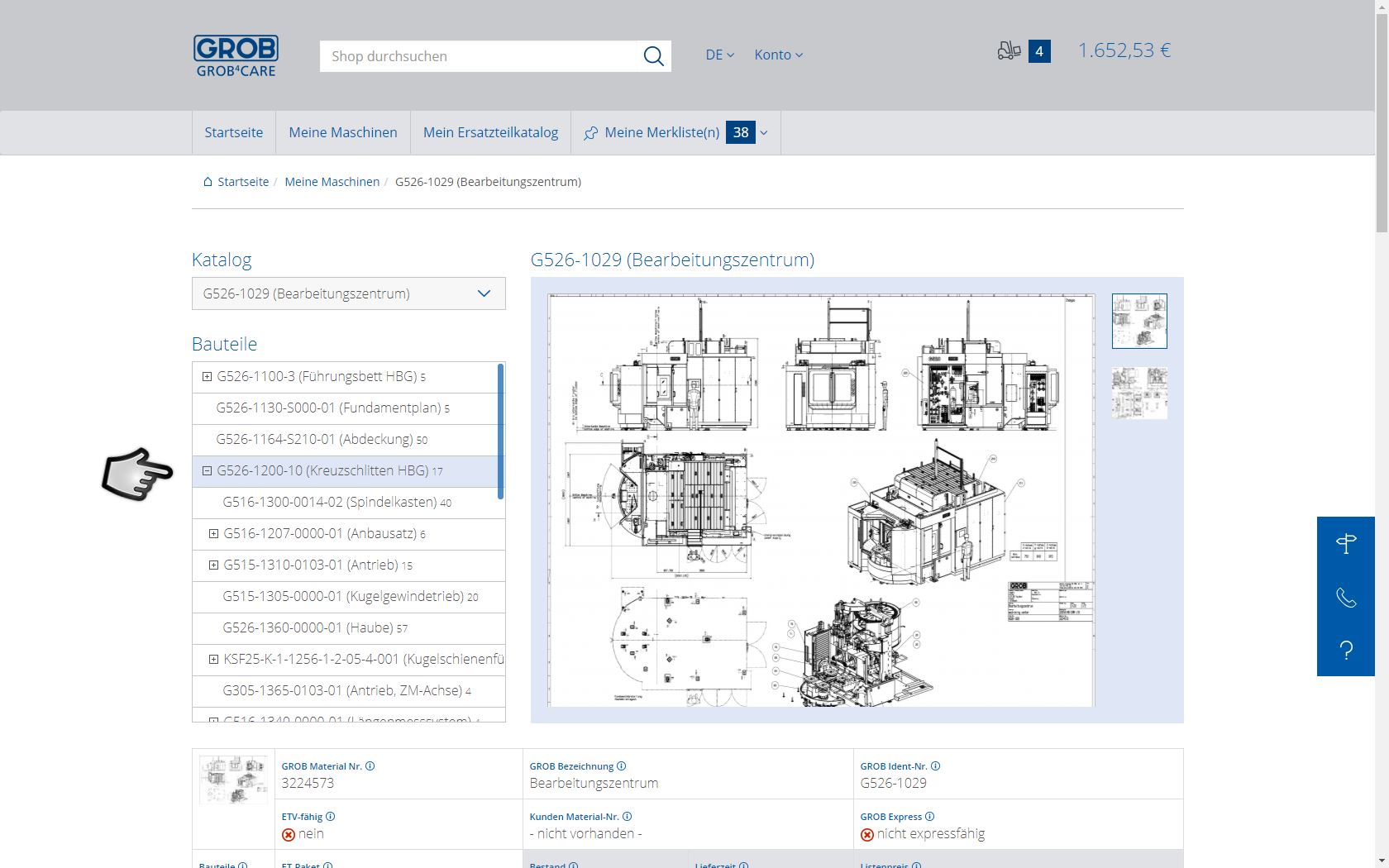Click the GROB4CARE logo
1389x868 pixels.
pos(236,55)
